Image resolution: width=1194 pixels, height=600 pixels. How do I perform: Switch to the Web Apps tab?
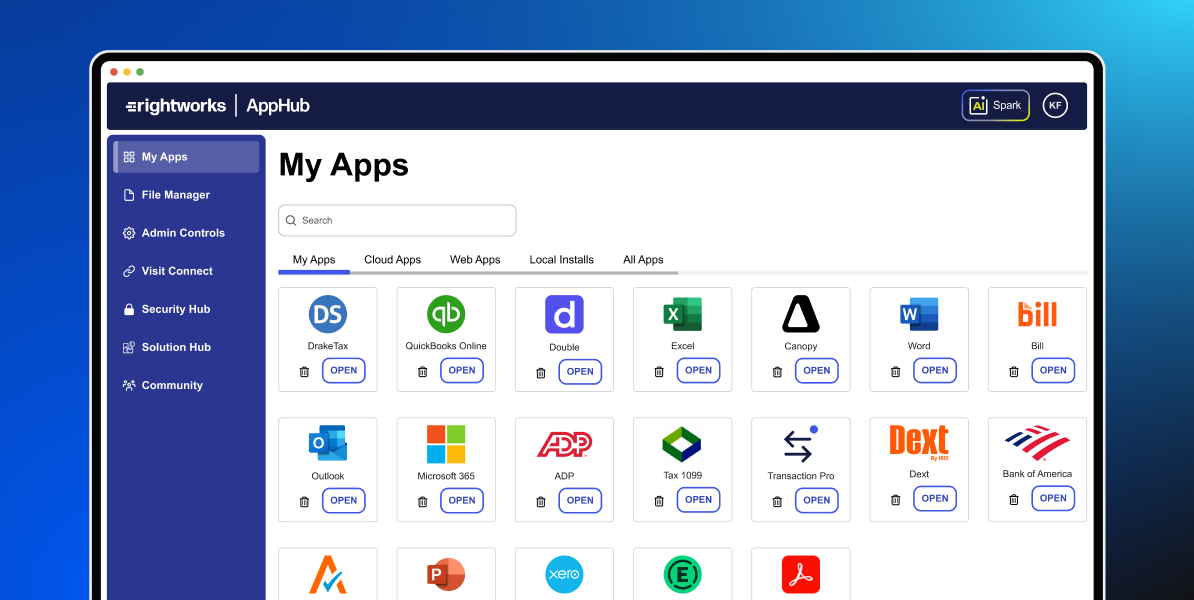coord(475,260)
